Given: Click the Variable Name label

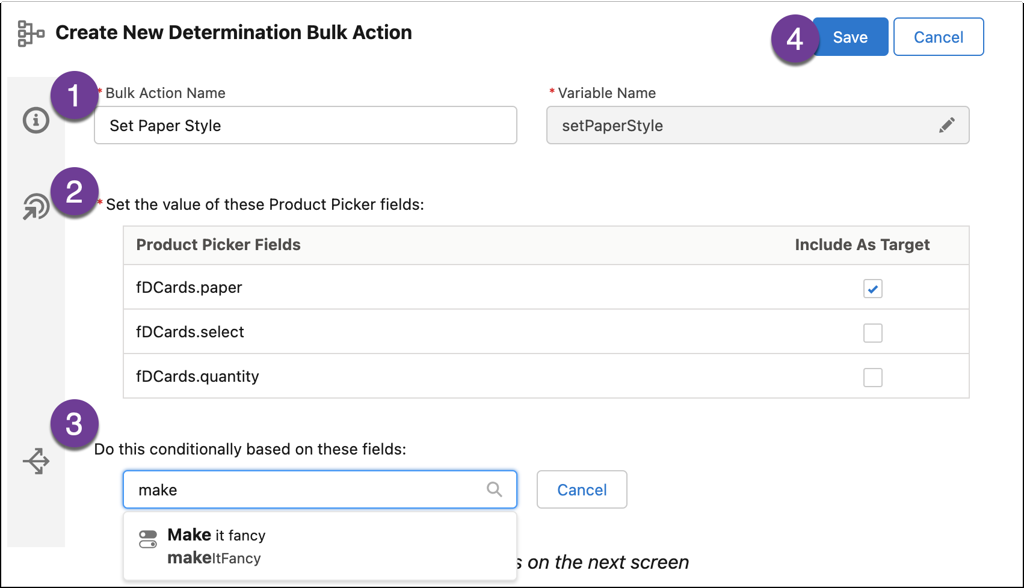Looking at the screenshot, I should [x=607, y=93].
